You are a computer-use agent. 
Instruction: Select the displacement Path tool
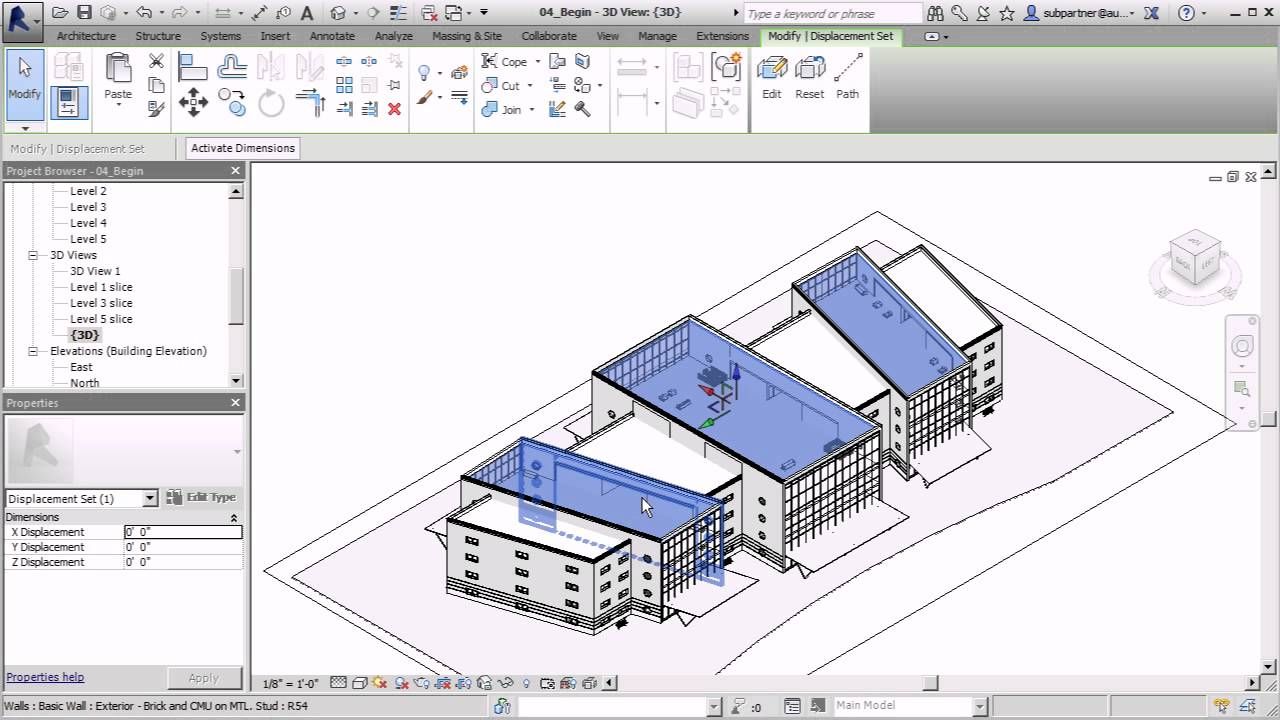click(x=847, y=76)
